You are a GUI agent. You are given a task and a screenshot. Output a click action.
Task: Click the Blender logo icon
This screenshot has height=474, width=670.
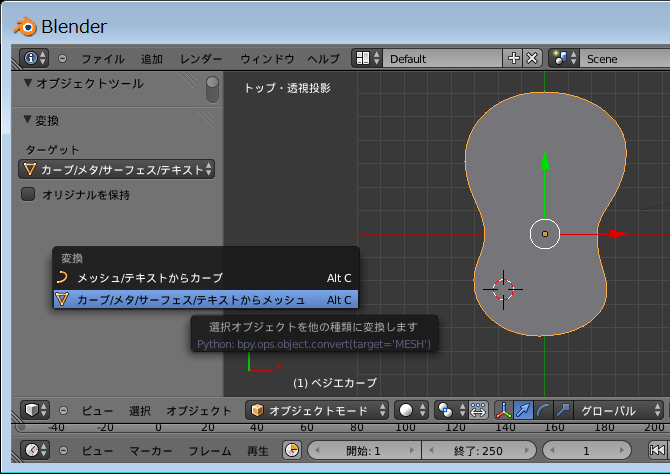point(25,27)
